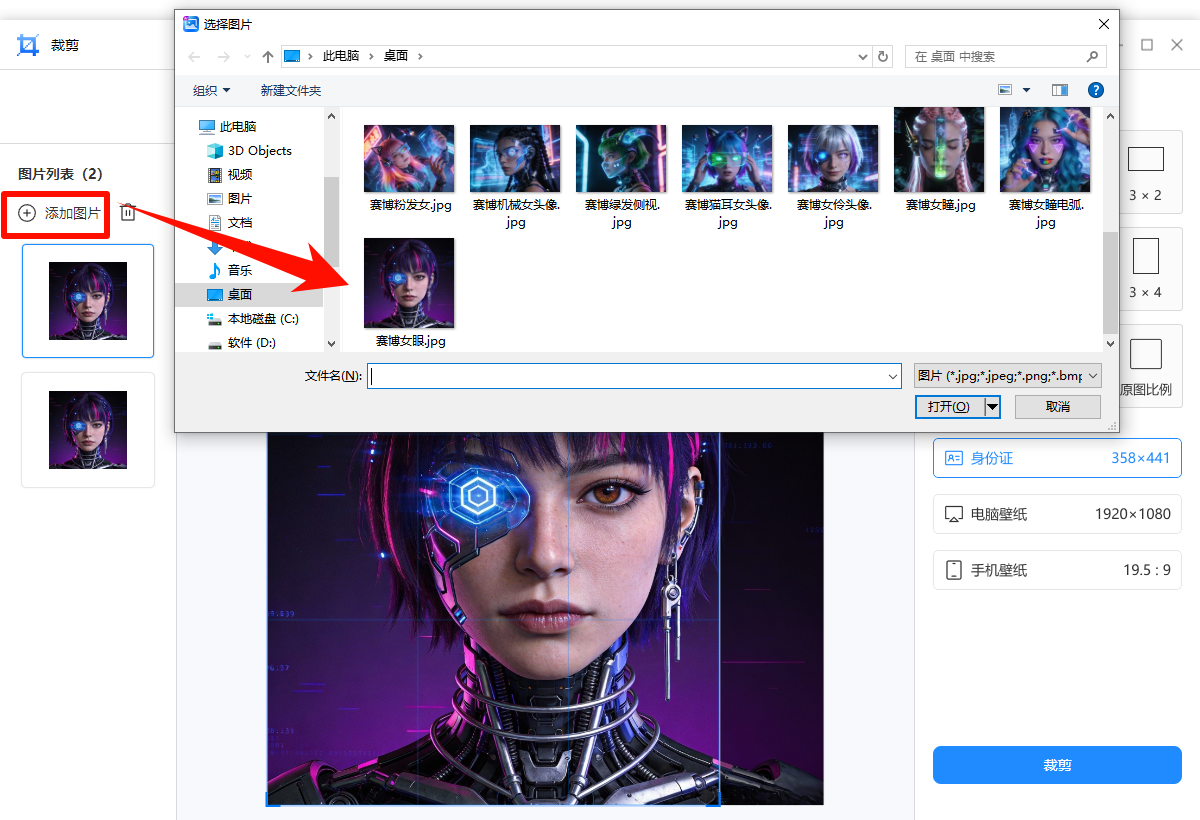The height and width of the screenshot is (820, 1200).
Task: Select the 3 × 2 crop ratio
Action: point(1146,168)
